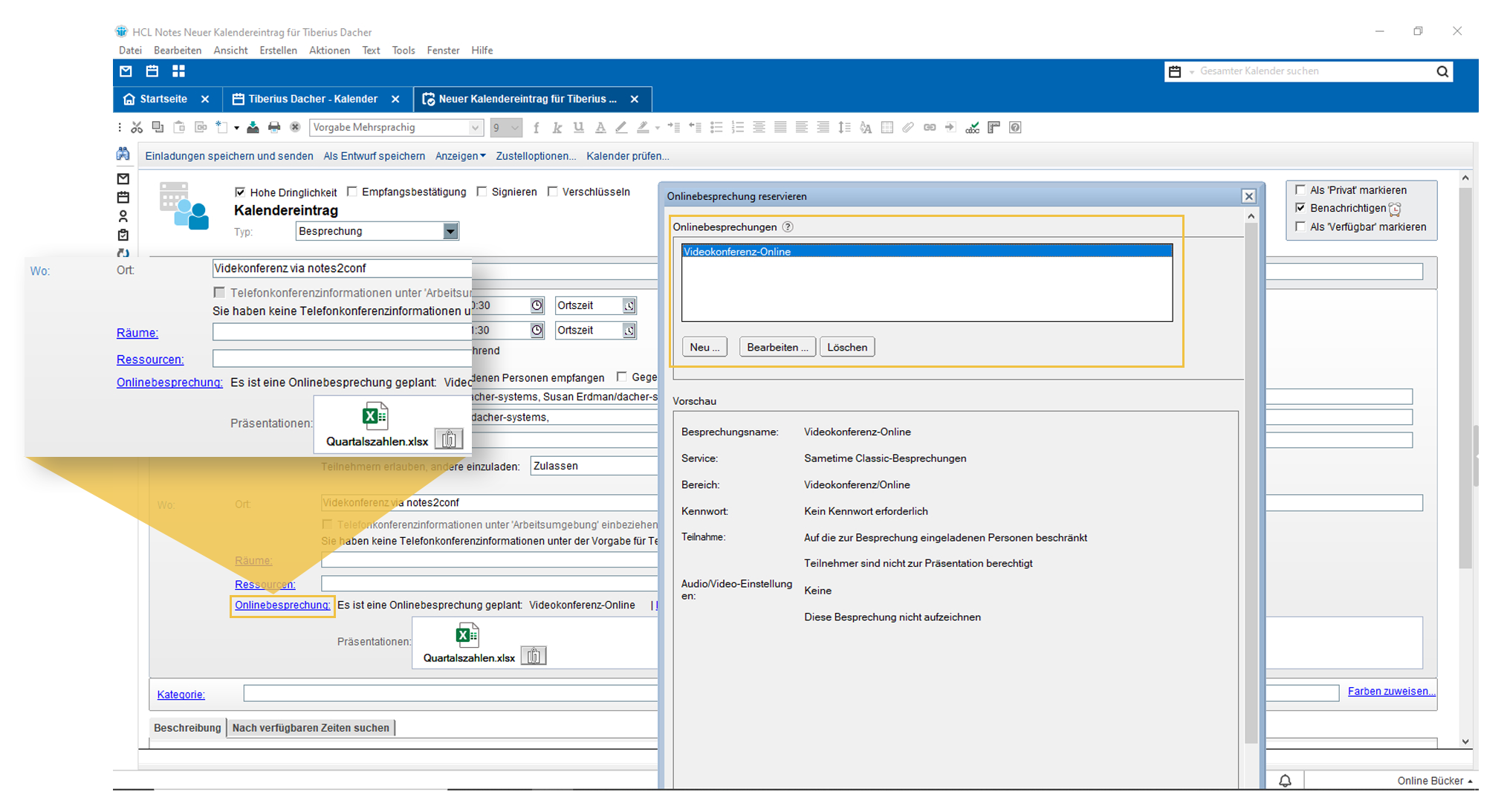Open the mail icon in blue bar
Viewport: 1507px width, 812px height.
tap(126, 71)
